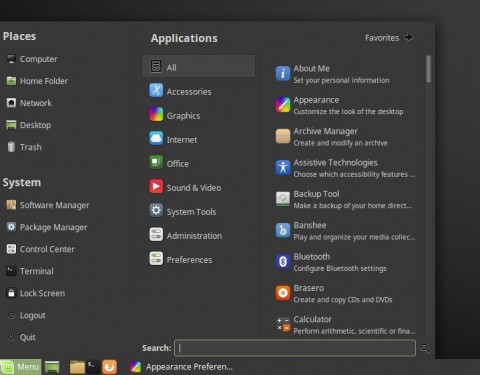Click the Network icon in Places
480x375 pixels.
pos(11,103)
